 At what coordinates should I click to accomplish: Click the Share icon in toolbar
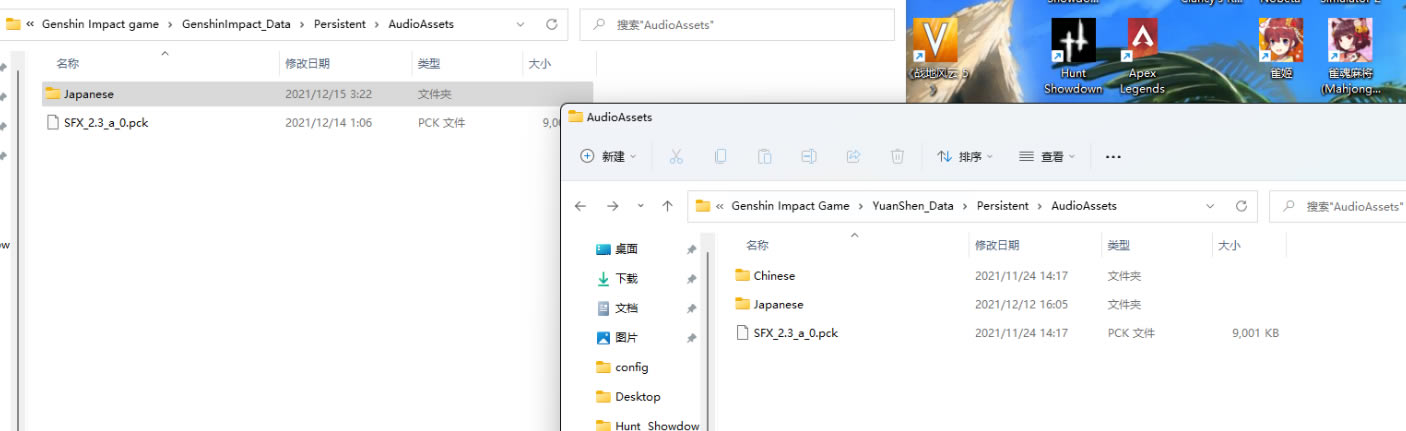coord(853,157)
